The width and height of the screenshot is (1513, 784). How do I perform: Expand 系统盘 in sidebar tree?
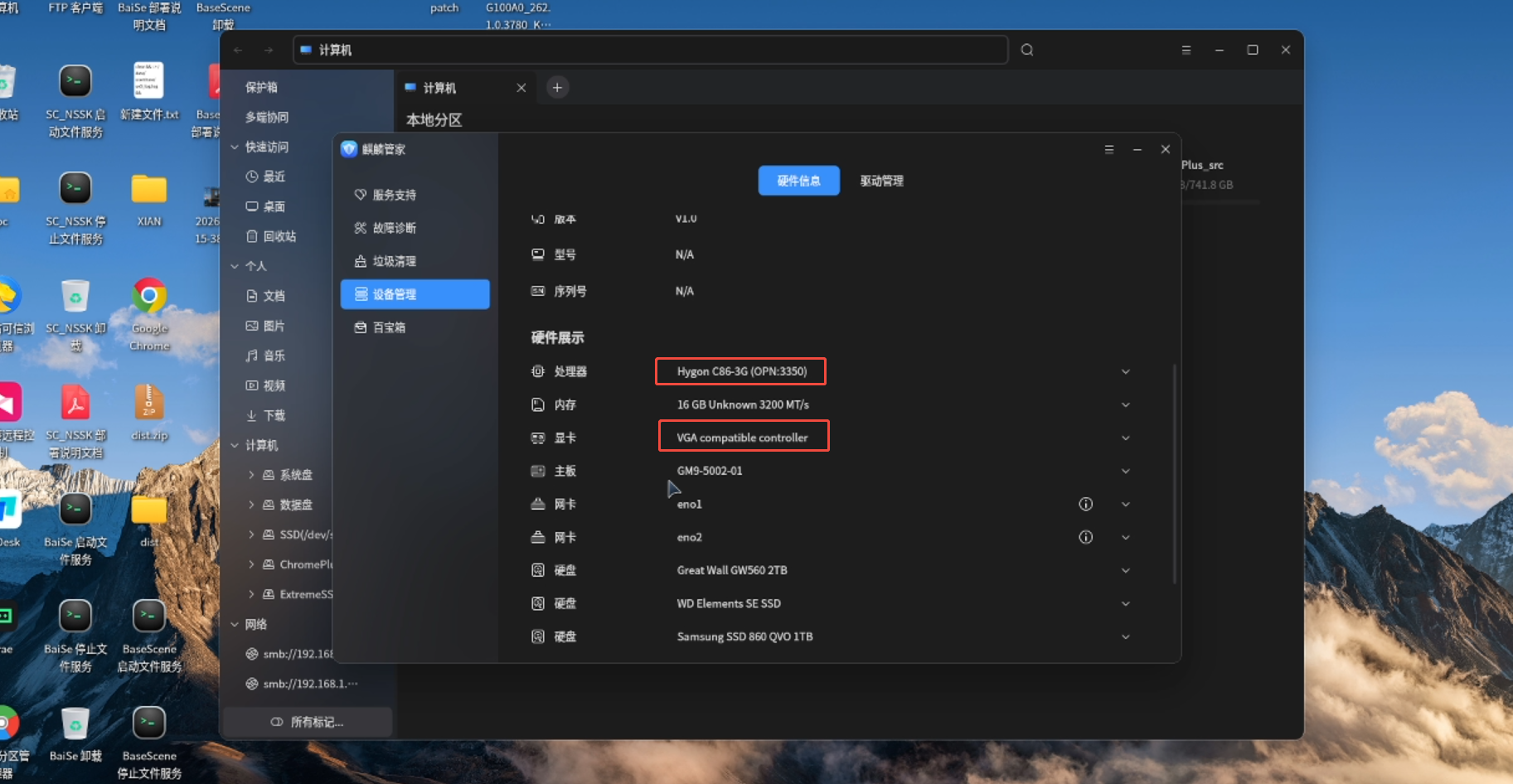coord(251,475)
